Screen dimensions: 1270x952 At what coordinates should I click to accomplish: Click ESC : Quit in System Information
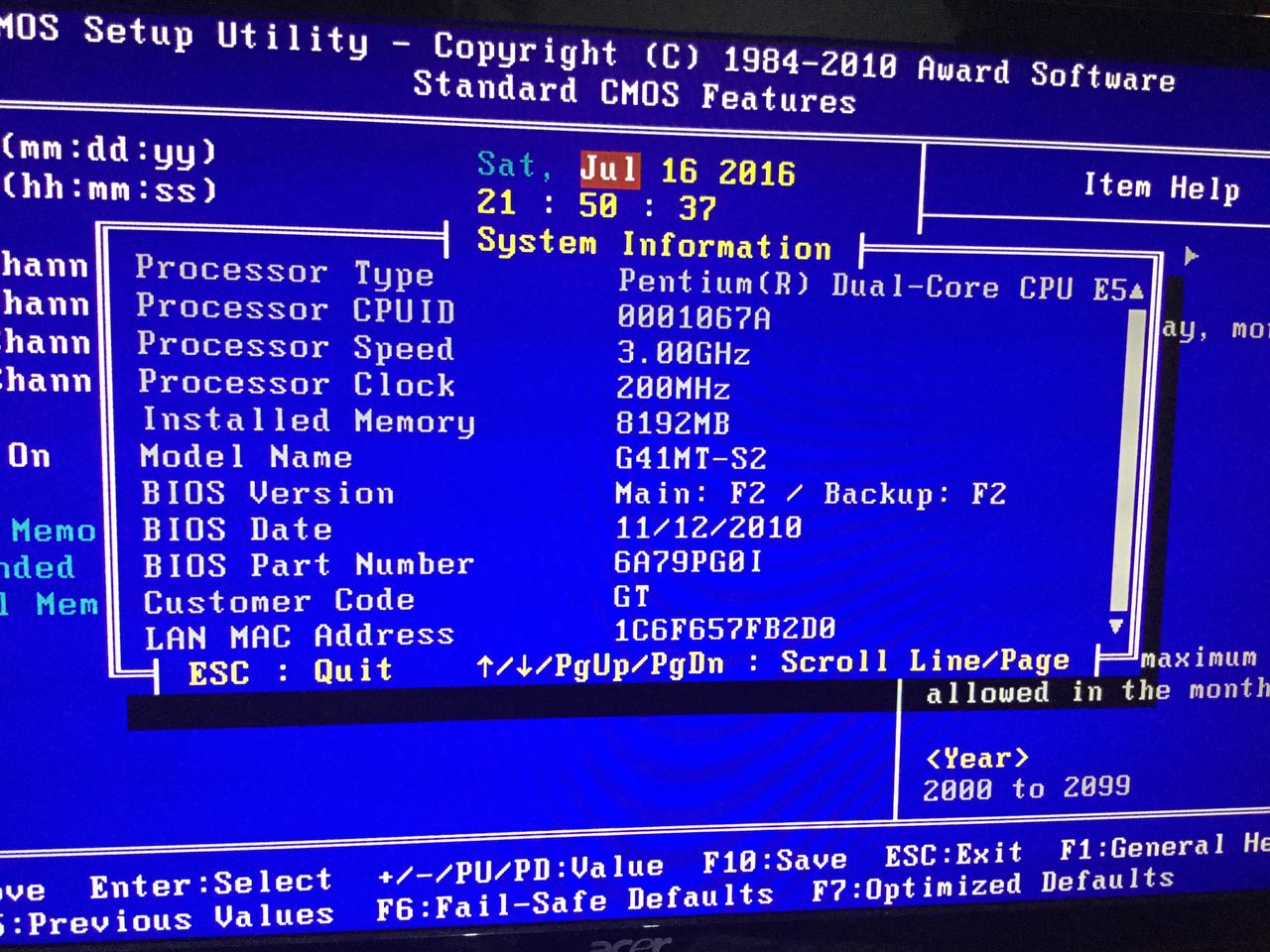coord(290,671)
